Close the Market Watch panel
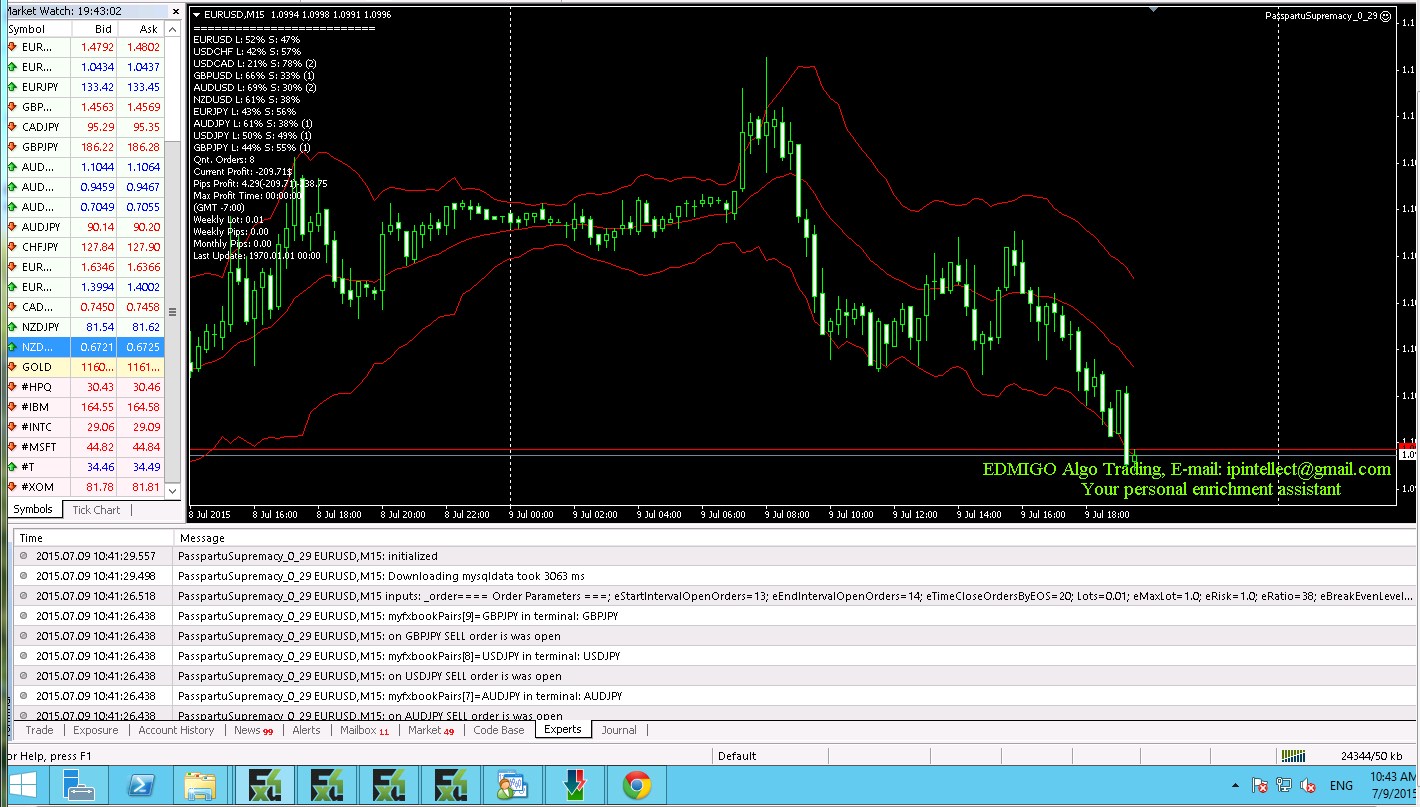Image resolution: width=1420 pixels, height=807 pixels. [178, 10]
